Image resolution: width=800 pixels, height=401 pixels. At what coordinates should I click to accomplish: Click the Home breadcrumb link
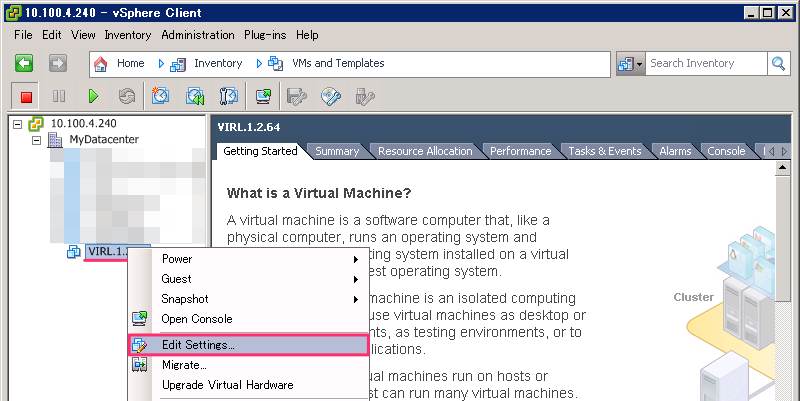[x=131, y=63]
